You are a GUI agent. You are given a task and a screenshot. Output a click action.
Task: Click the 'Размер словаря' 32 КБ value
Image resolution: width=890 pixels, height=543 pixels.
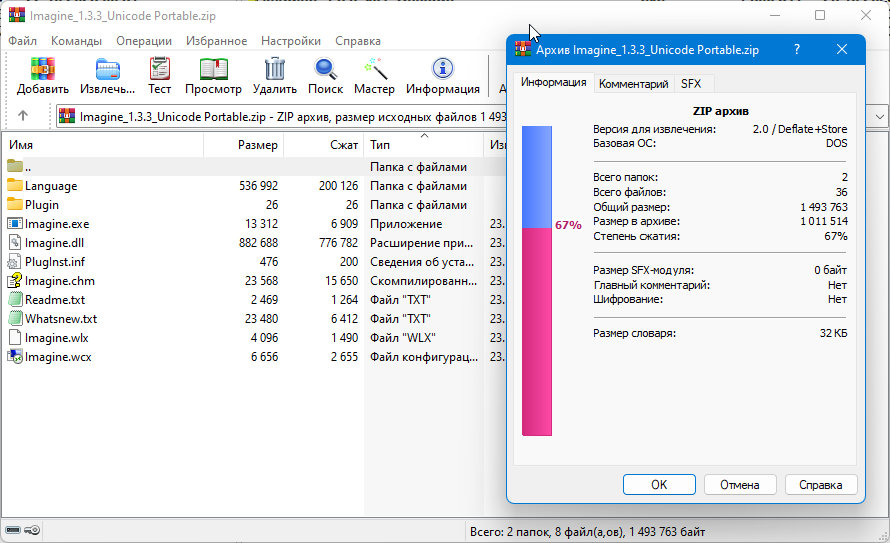pos(833,333)
